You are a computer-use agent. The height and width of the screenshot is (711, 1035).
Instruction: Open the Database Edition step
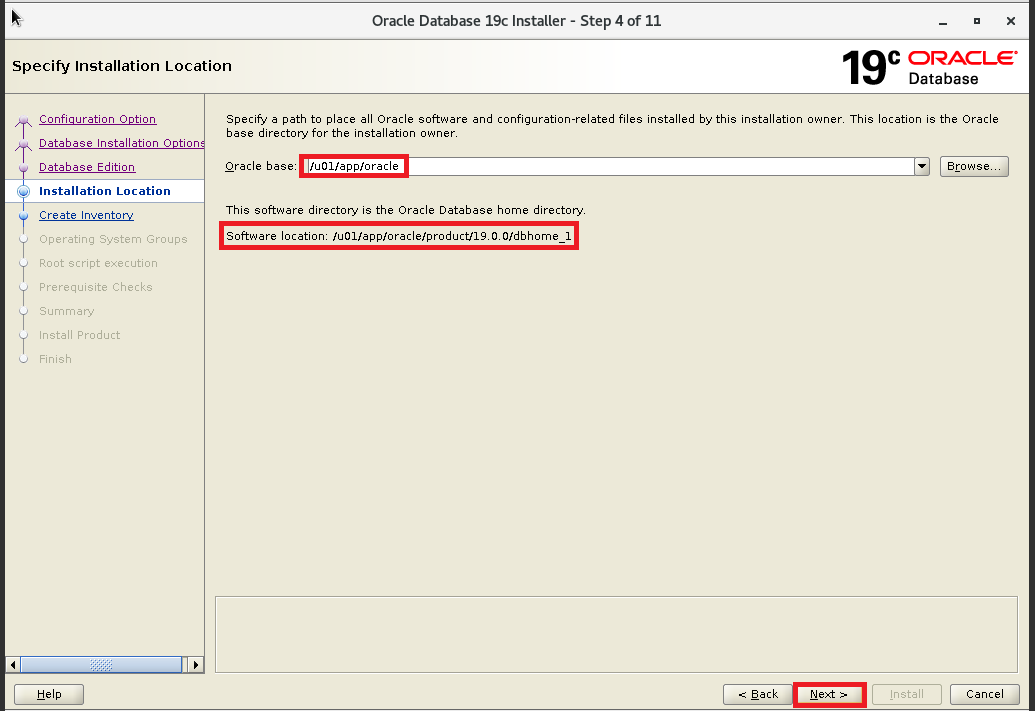pyautogui.click(x=86, y=167)
